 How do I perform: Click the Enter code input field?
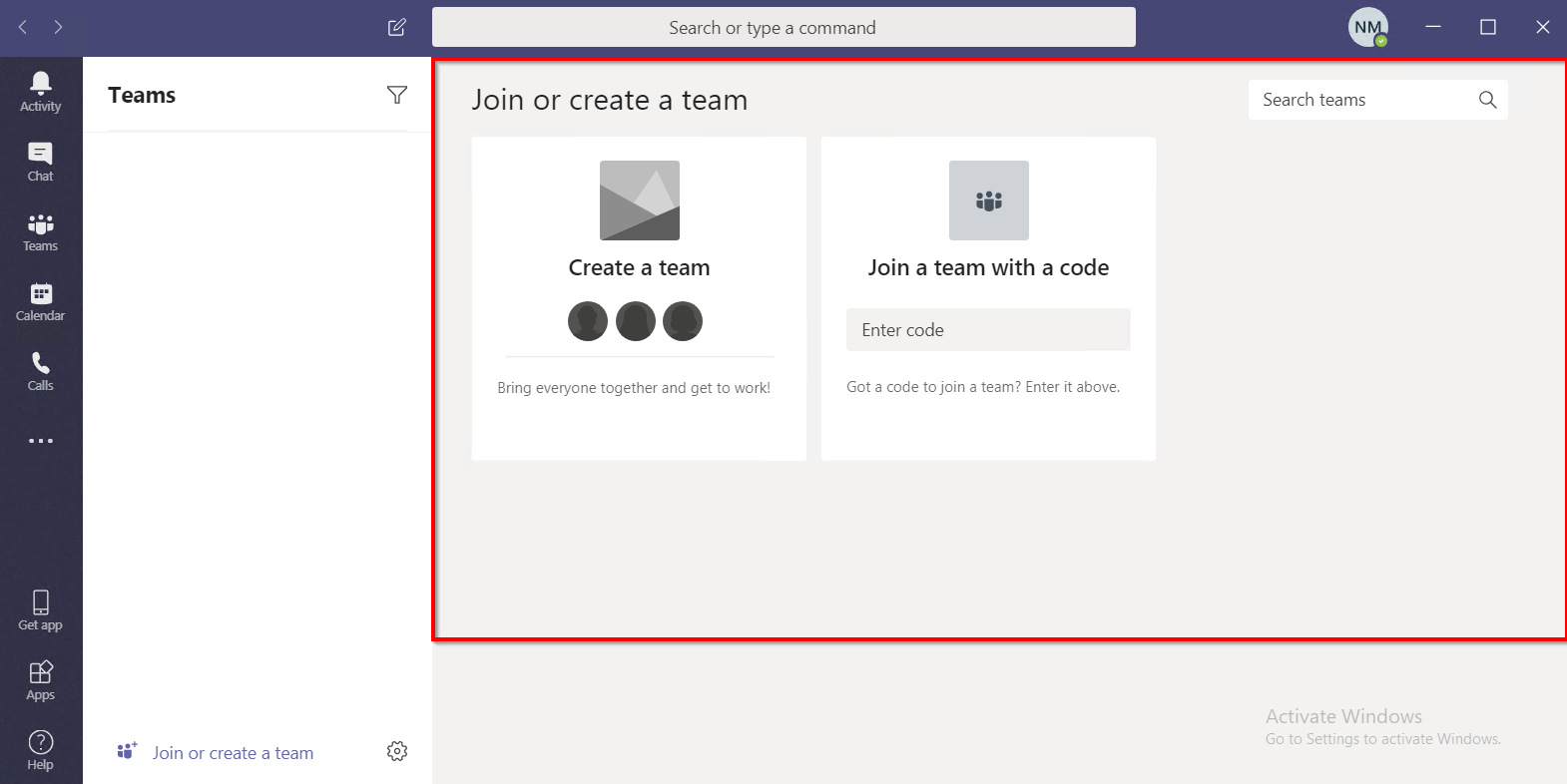pos(988,330)
